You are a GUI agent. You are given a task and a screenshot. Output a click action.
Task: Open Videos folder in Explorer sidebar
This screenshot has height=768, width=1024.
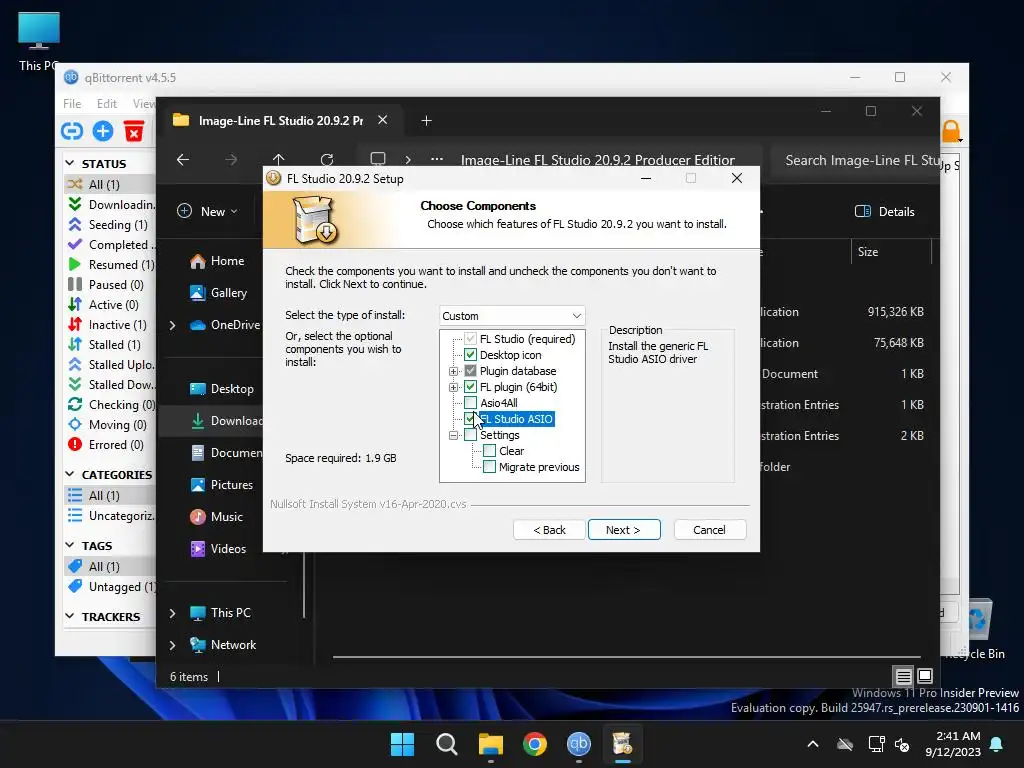coord(218,549)
